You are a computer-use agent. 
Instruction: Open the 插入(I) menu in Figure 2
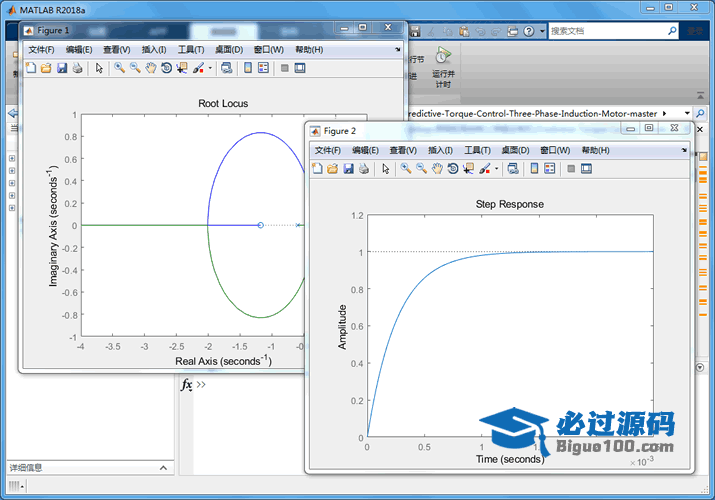click(x=440, y=150)
